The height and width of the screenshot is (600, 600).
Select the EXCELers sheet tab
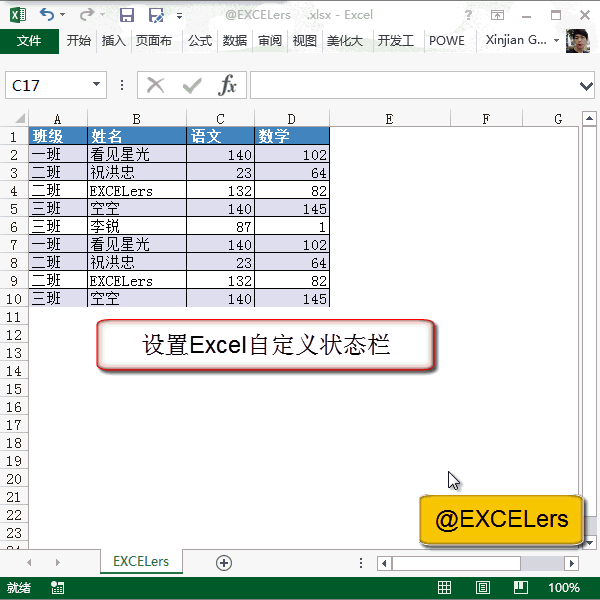[x=141, y=562]
